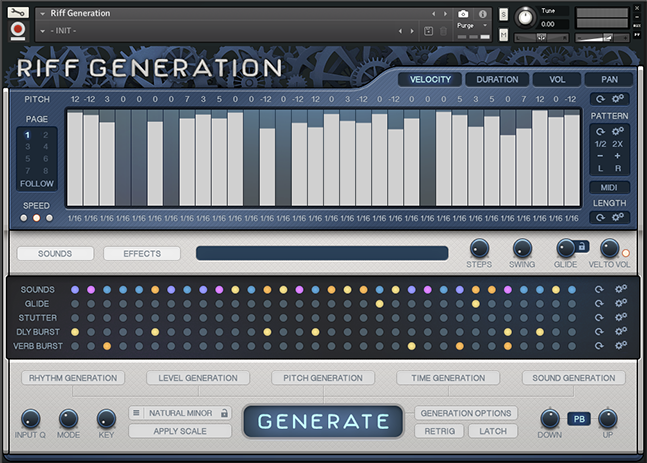Viewport: 647px width, 463px height.
Task: Click the pattern plus button
Action: tap(617, 156)
